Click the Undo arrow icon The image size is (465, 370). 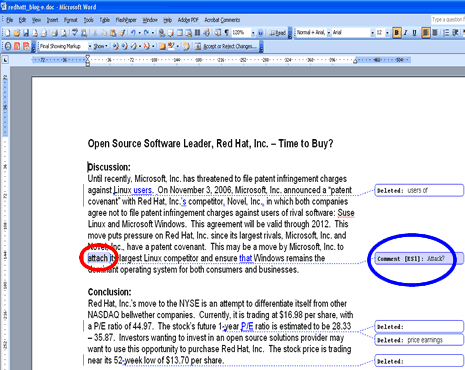tap(133, 33)
